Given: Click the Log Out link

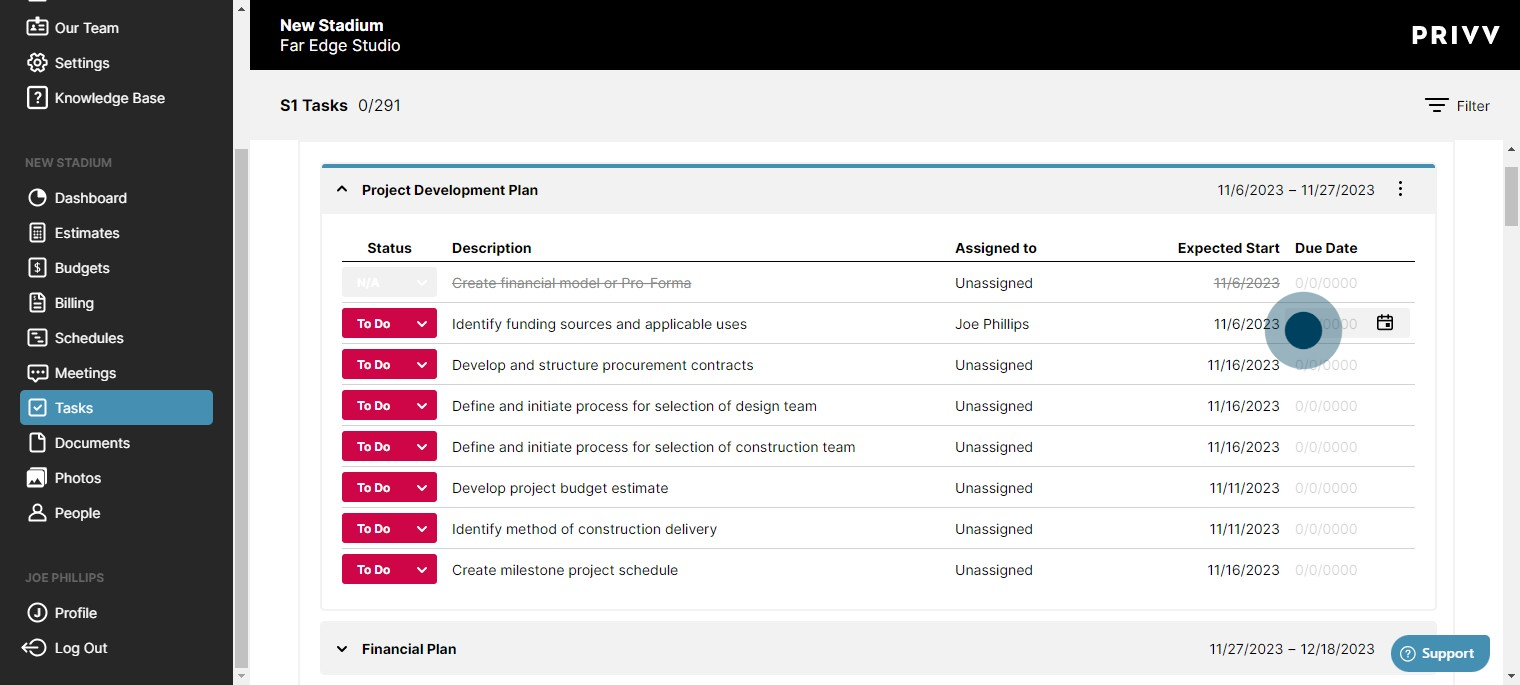Looking at the screenshot, I should (x=81, y=648).
